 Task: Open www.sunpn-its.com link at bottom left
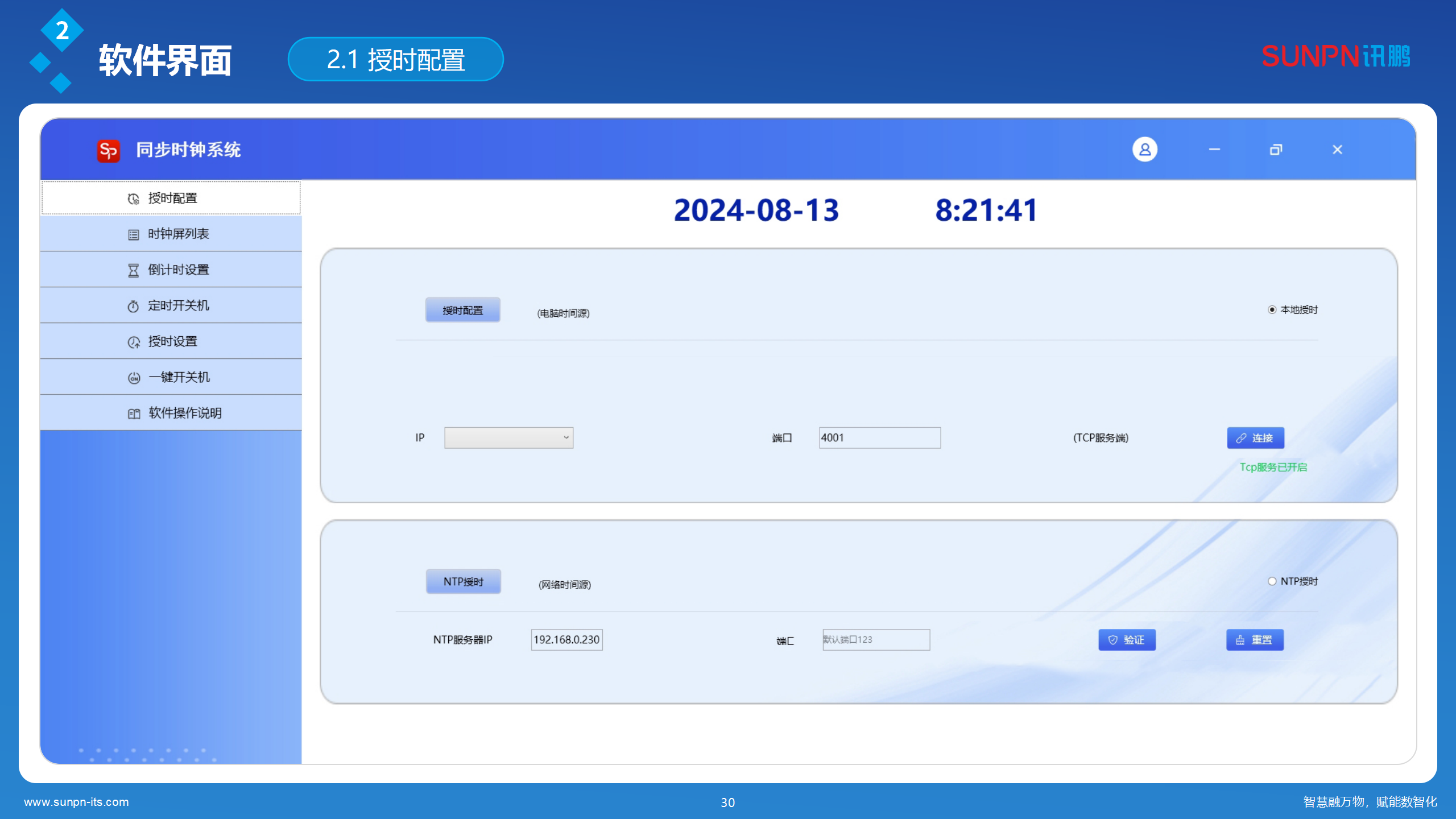(77, 802)
